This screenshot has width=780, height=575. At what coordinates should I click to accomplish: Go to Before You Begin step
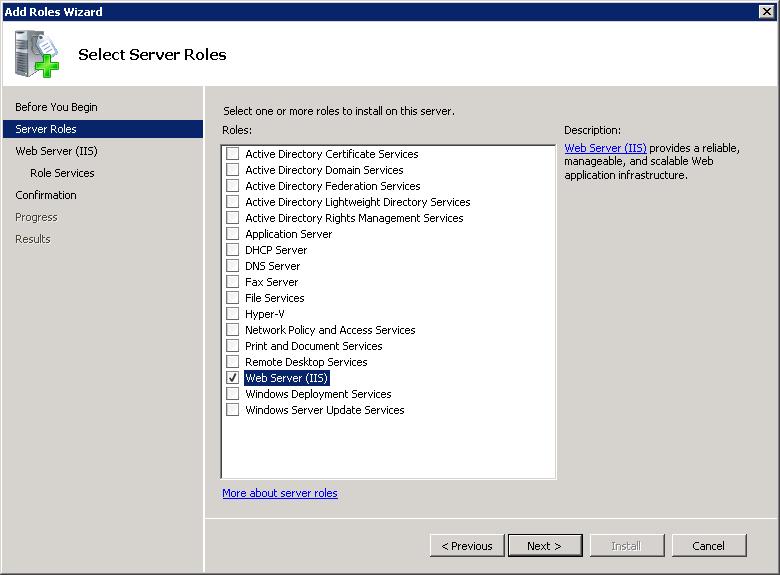56,107
